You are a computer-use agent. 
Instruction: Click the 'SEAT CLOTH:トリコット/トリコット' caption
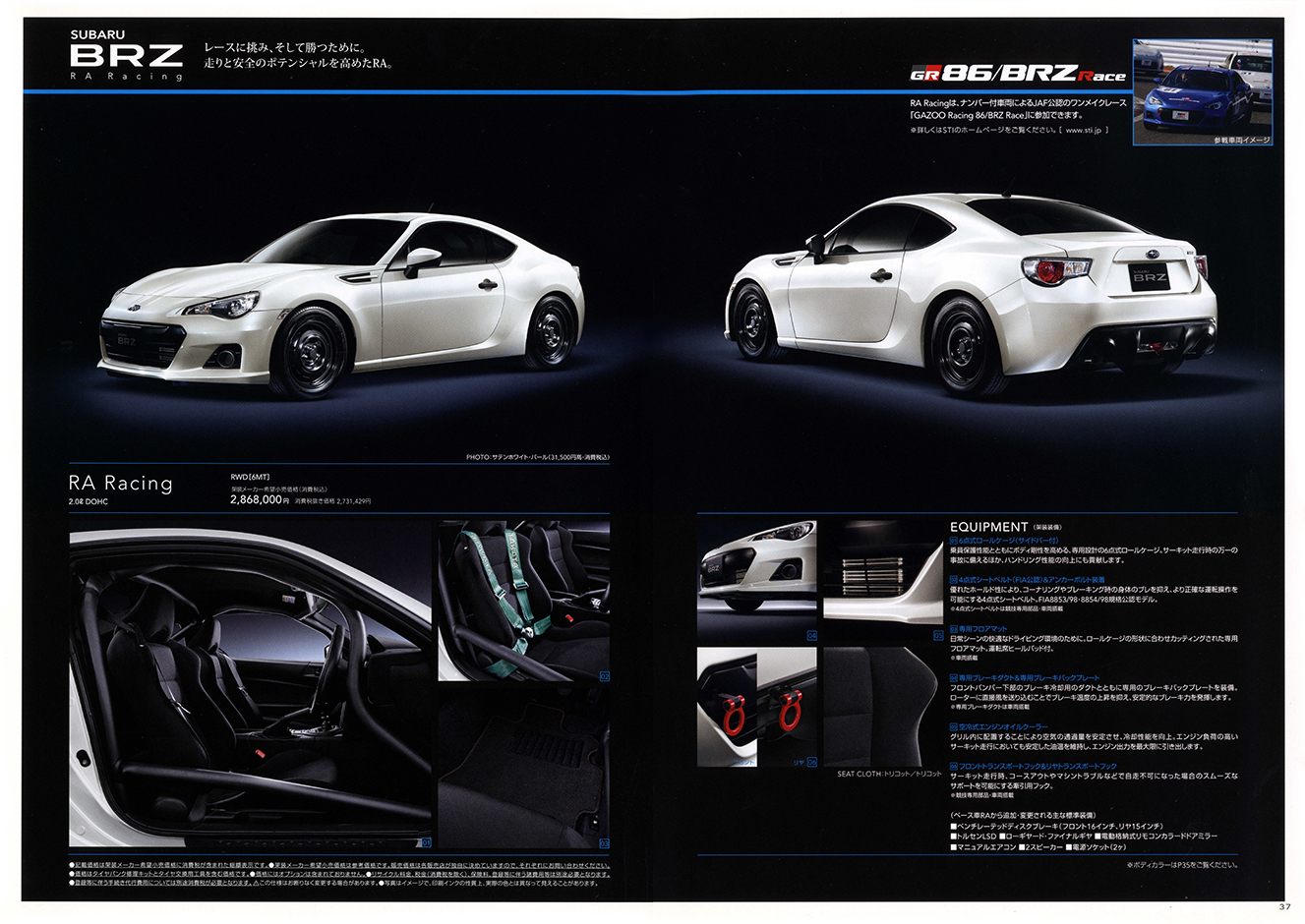pyautogui.click(x=888, y=775)
